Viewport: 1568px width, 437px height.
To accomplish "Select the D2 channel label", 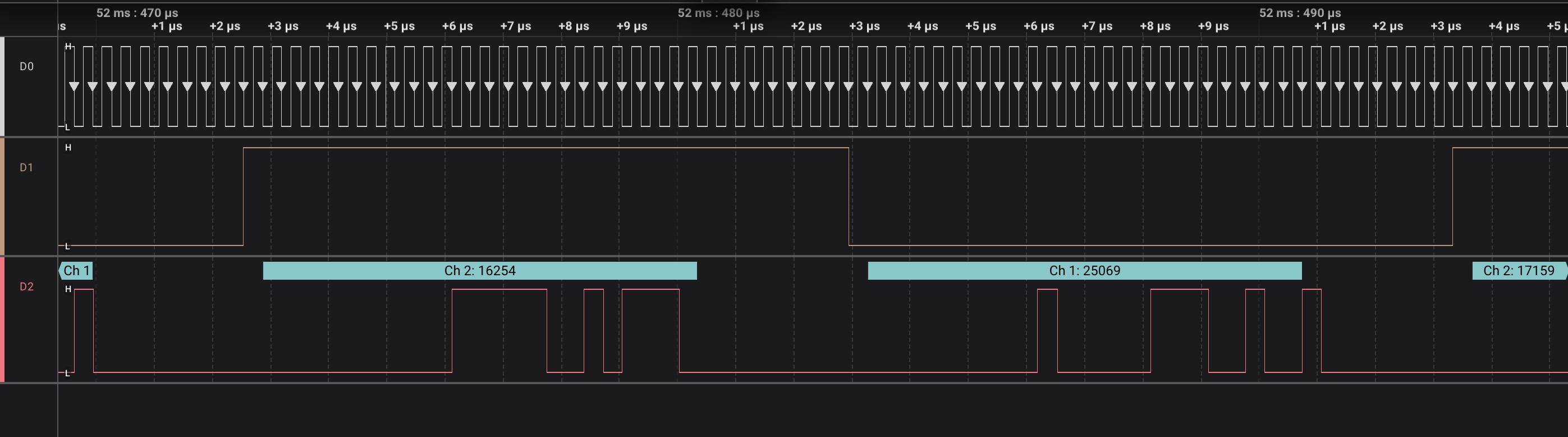I will [27, 286].
